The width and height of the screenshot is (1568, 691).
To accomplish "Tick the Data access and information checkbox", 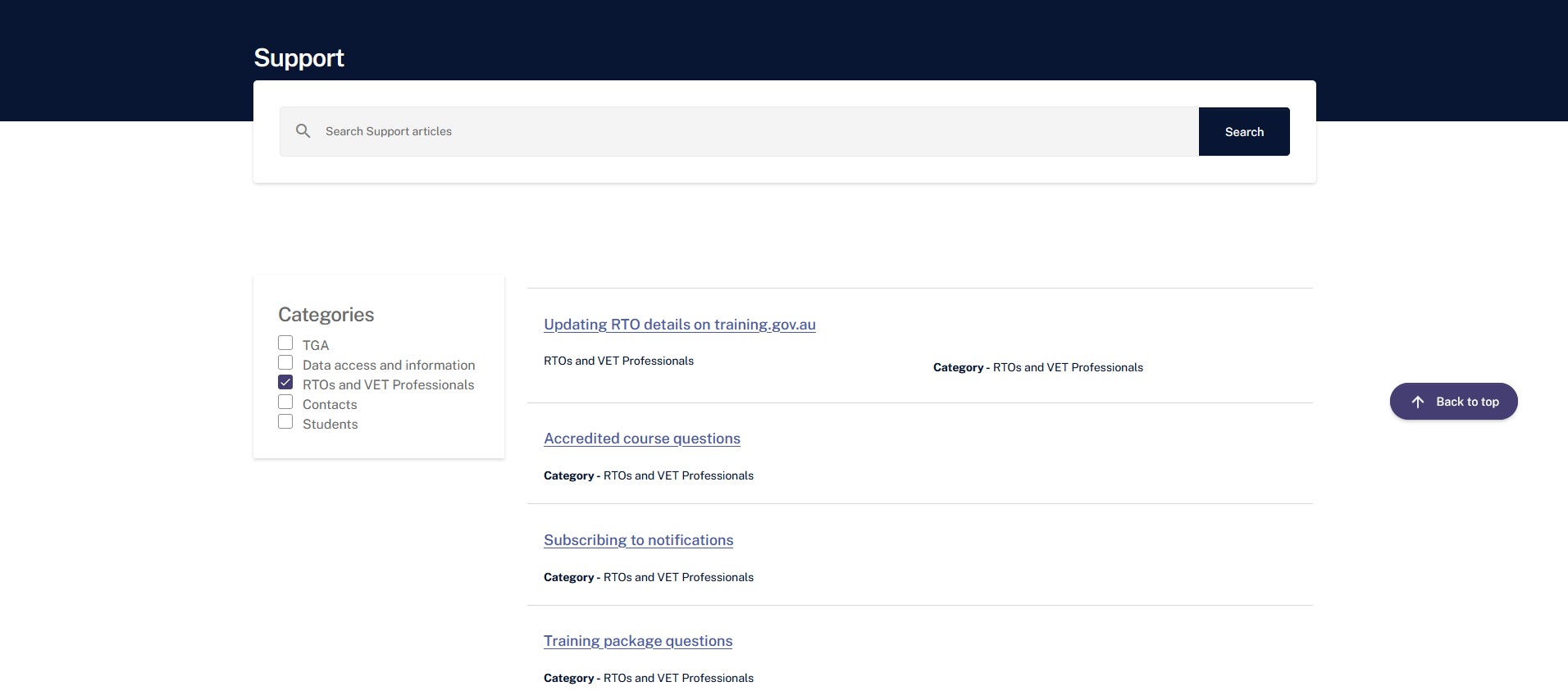I will (x=285, y=362).
